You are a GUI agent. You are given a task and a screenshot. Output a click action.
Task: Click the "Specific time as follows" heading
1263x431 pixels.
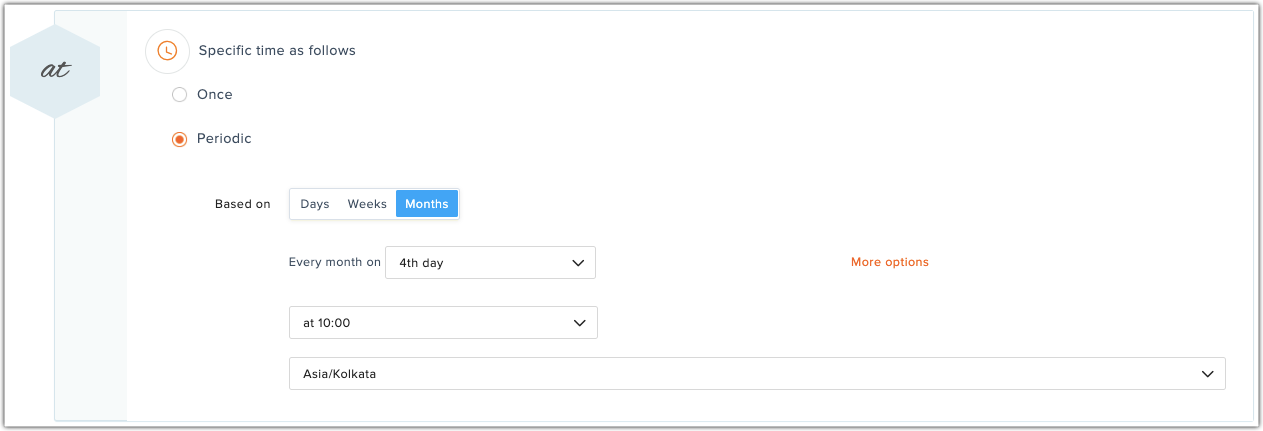point(277,50)
